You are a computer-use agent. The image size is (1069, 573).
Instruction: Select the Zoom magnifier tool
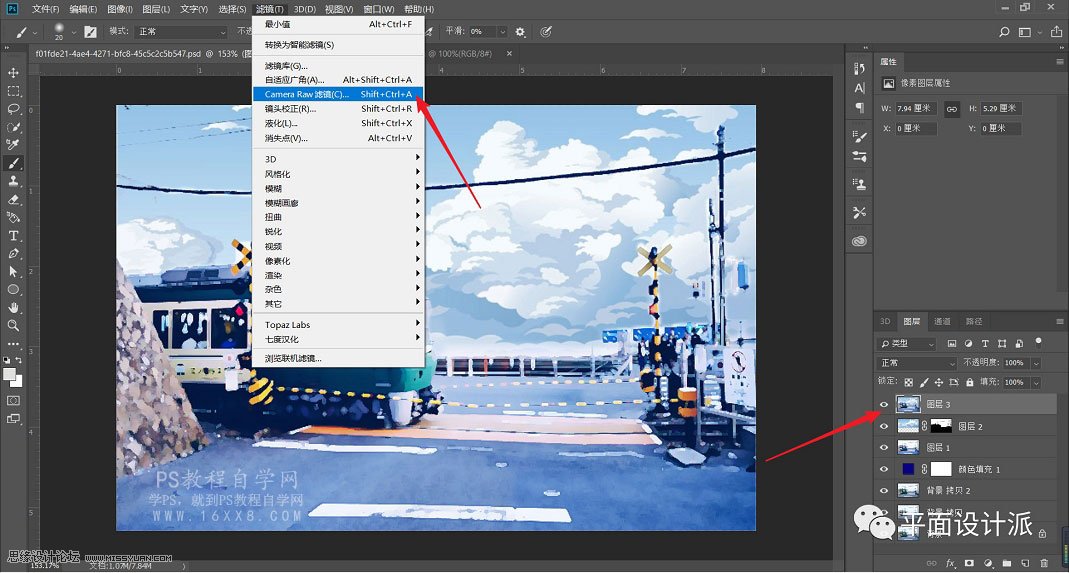13,325
